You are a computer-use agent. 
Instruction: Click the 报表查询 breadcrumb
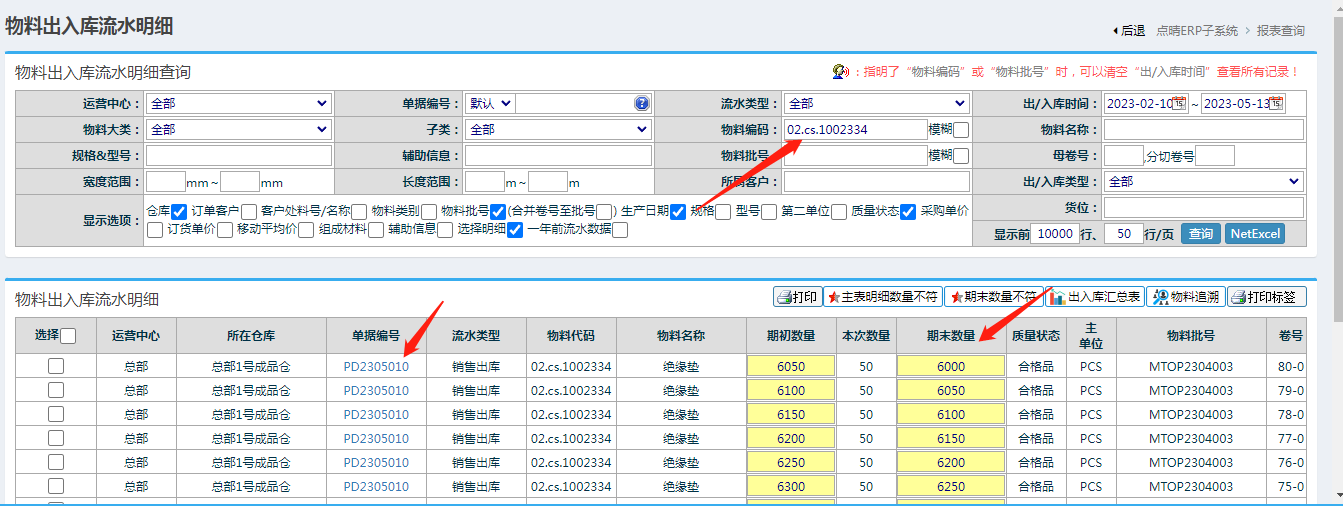(1280, 31)
